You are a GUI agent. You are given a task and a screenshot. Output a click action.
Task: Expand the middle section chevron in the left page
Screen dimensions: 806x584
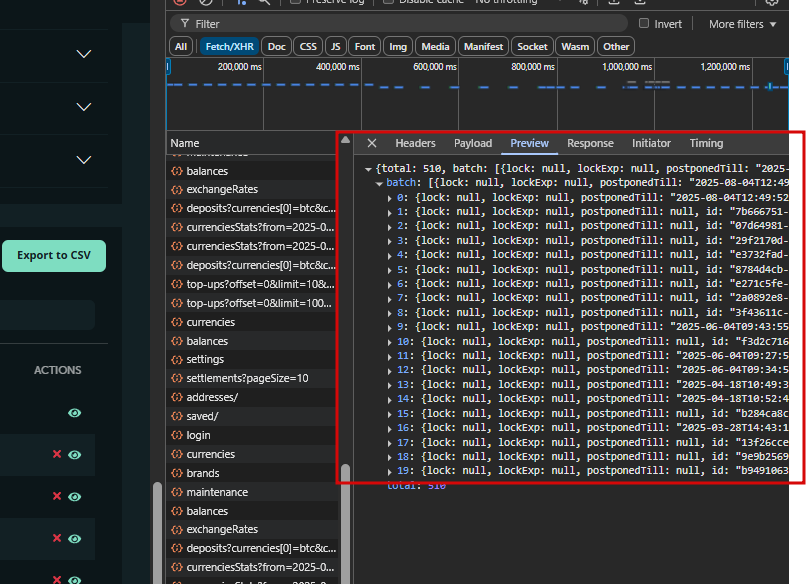click(84, 107)
